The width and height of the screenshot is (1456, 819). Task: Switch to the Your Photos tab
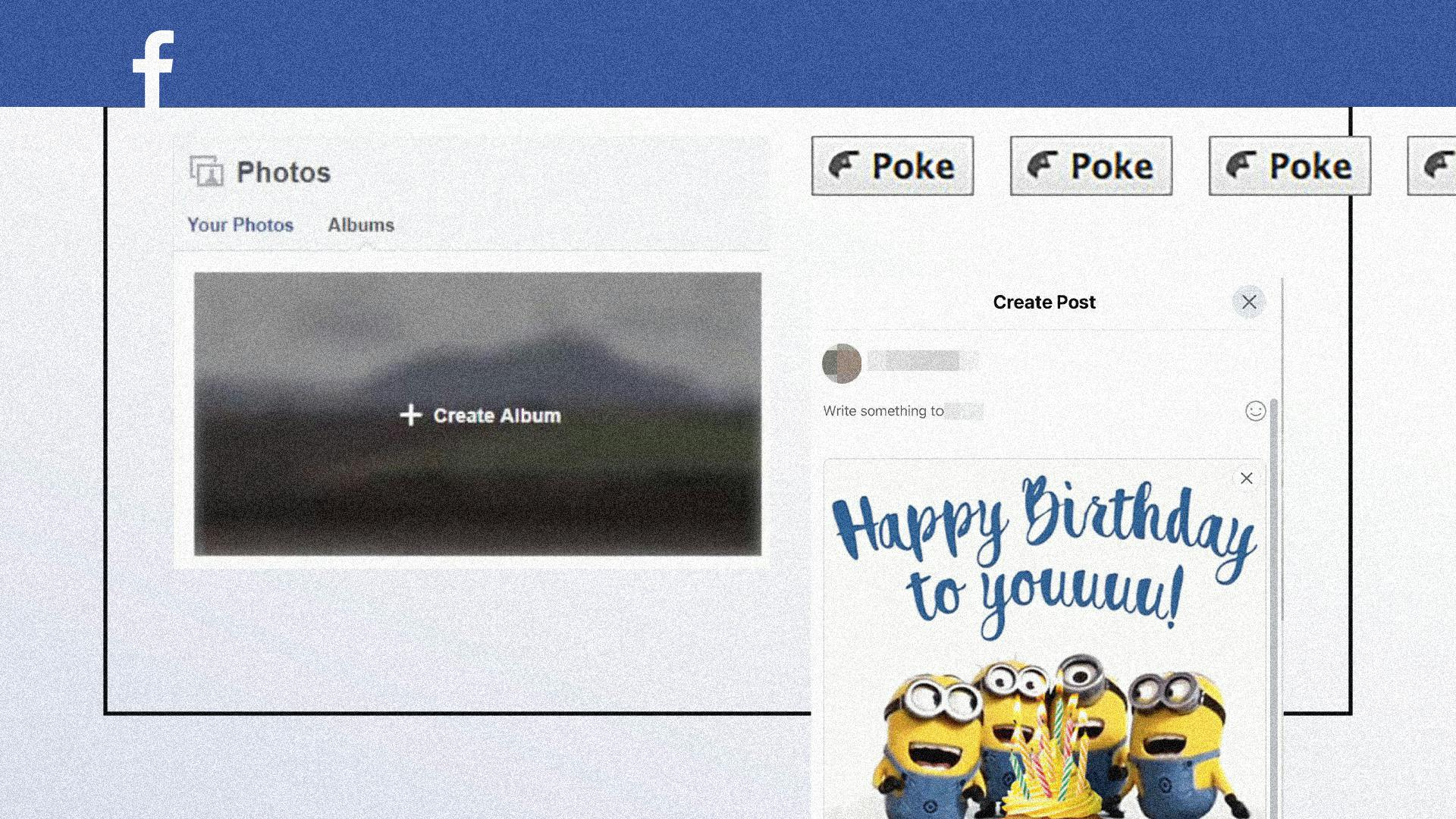(x=240, y=224)
